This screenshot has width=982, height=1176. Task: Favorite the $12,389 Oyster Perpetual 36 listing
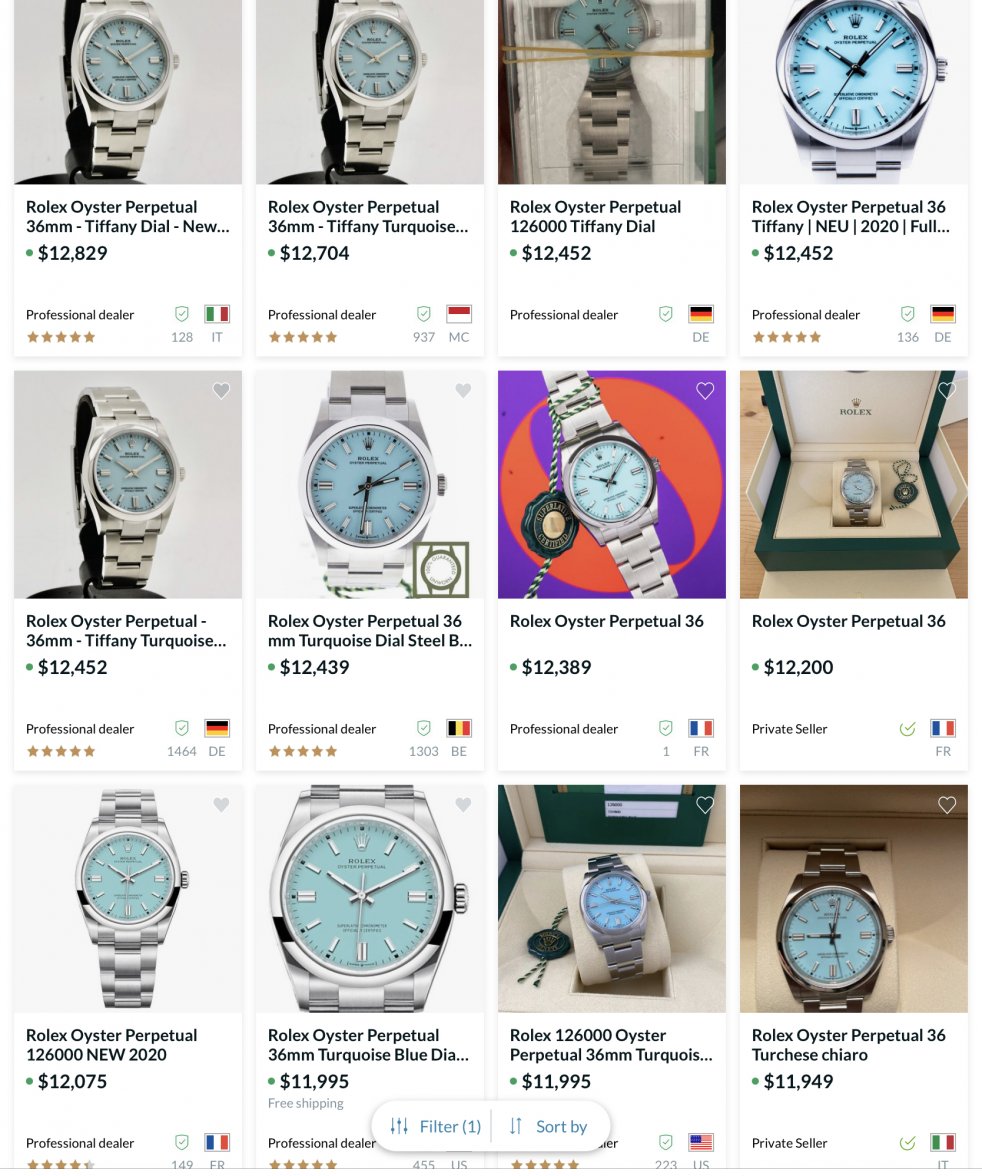[704, 391]
